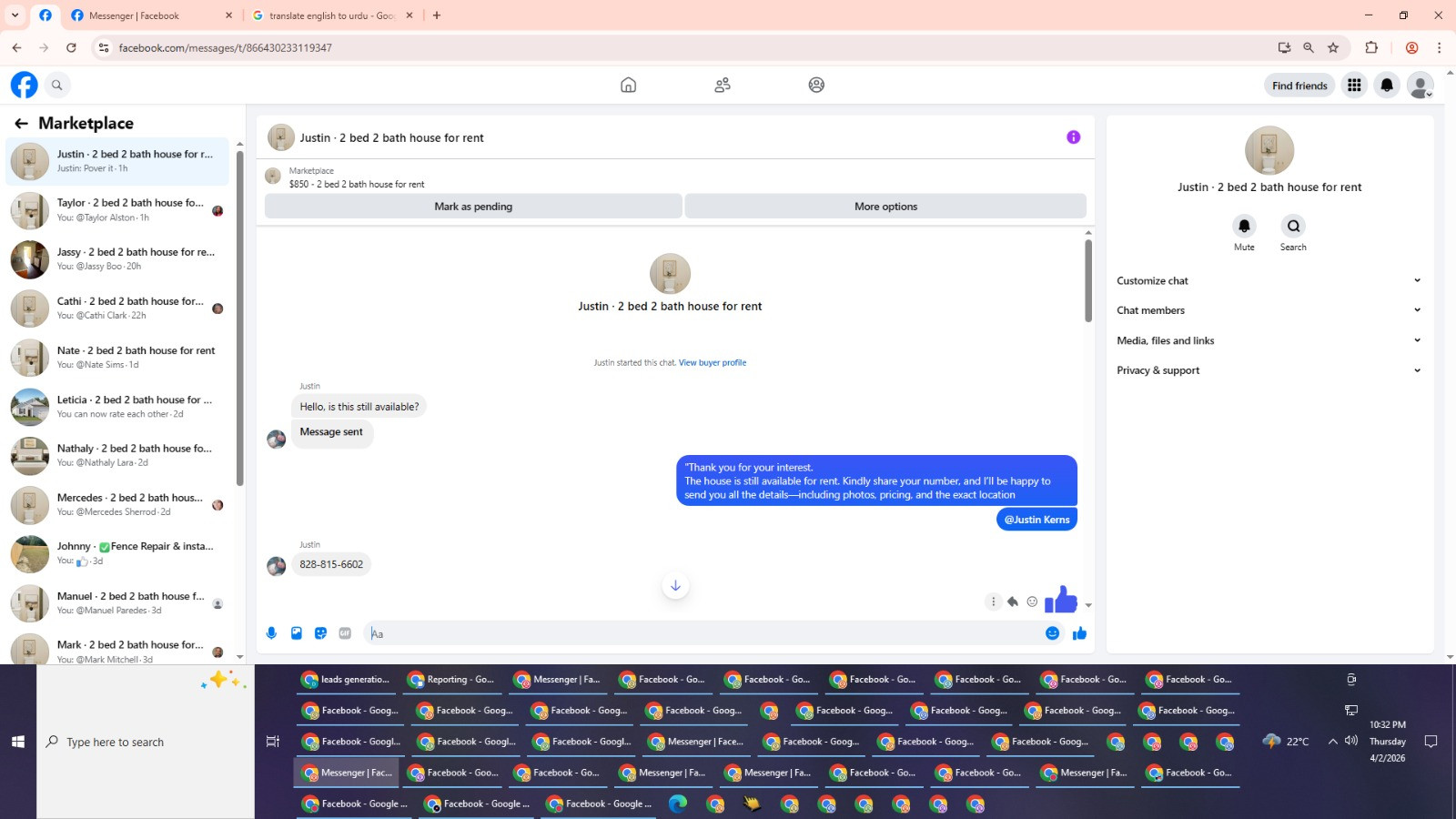Screen dimensions: 1456x819
Task: Open the Chrome profile icon
Action: tap(1411, 47)
